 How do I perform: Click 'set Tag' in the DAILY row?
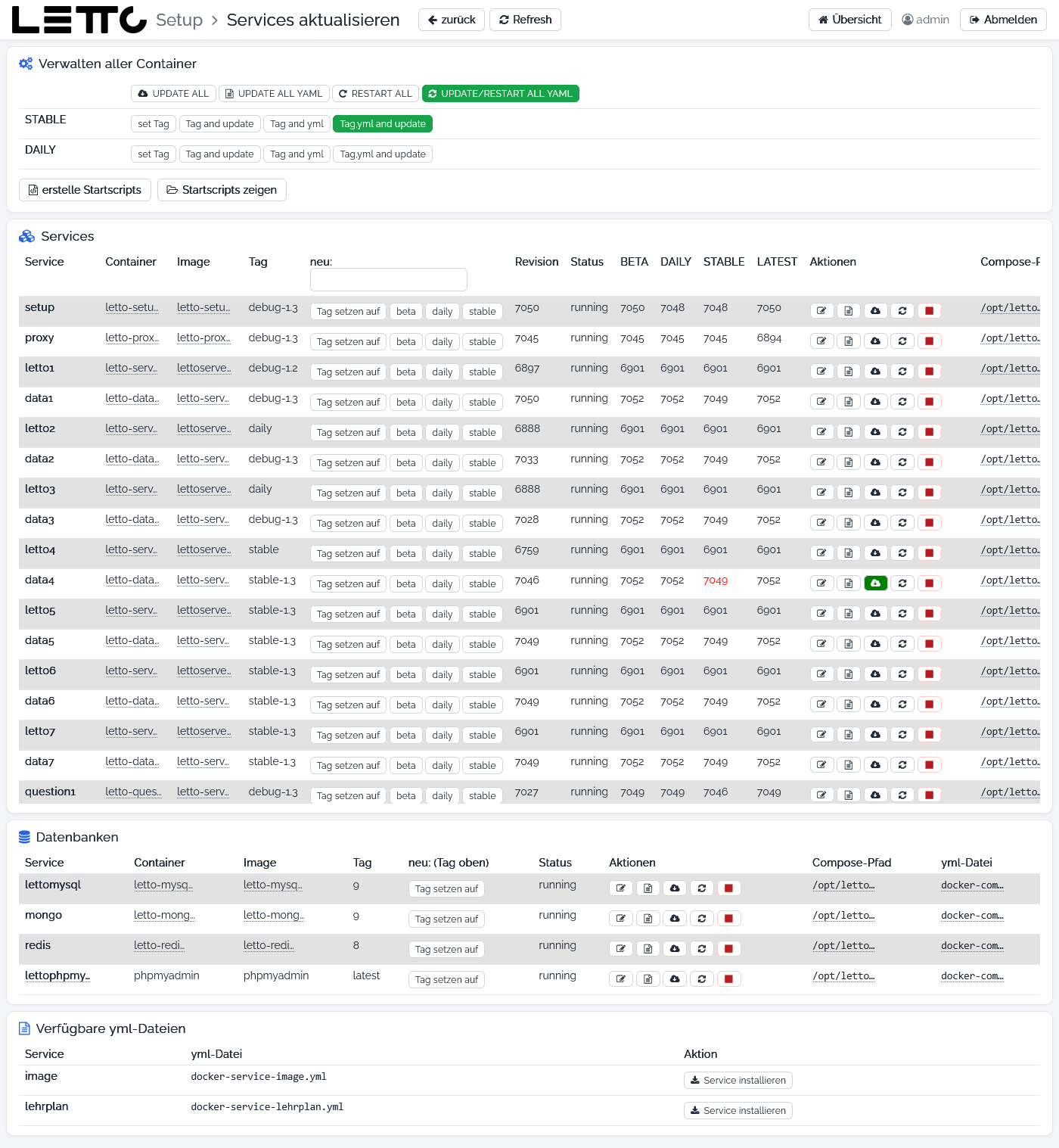(154, 154)
